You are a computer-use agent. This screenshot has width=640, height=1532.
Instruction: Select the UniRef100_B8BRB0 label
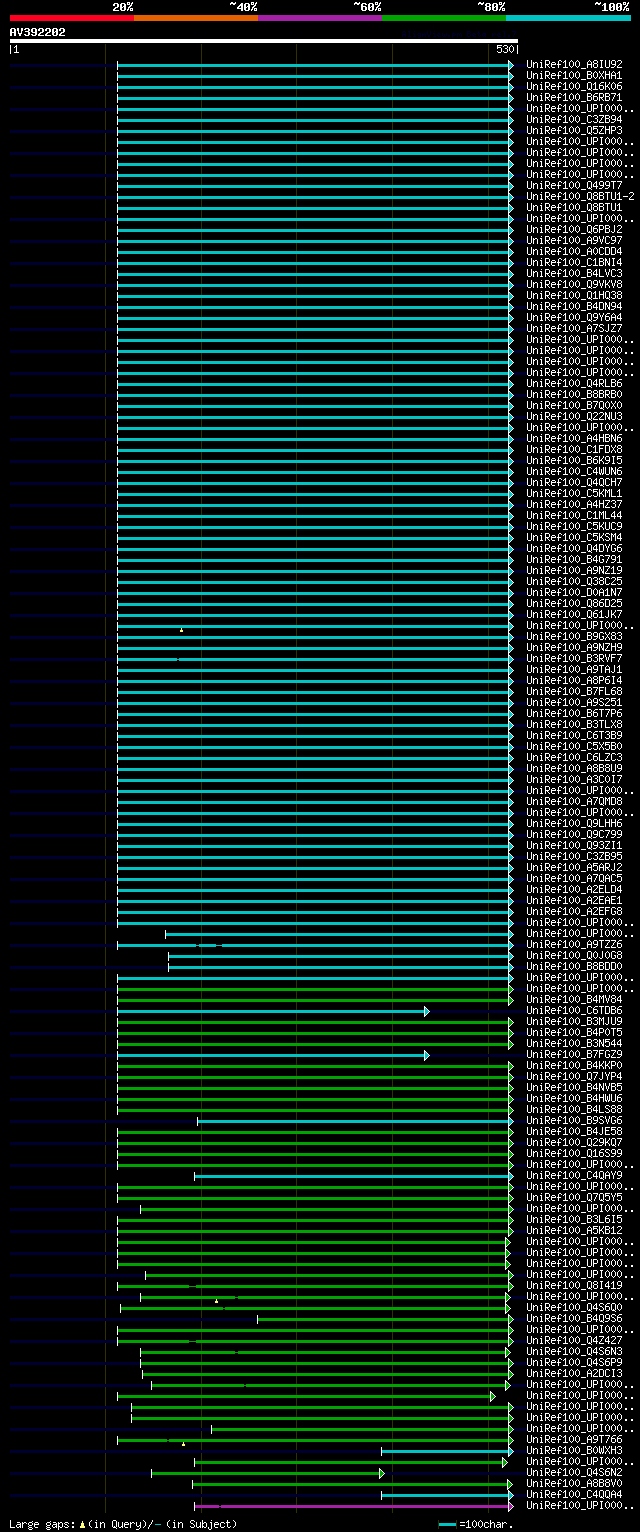point(574,394)
